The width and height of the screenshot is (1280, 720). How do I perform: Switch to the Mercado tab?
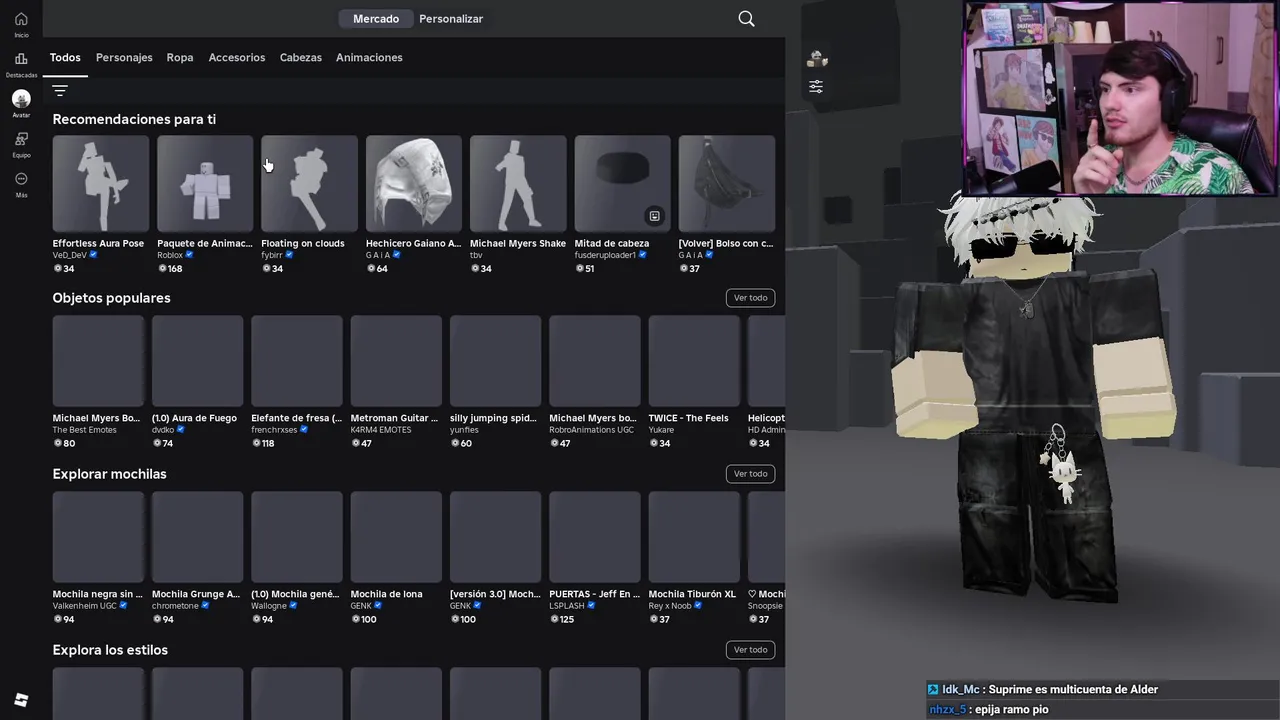[376, 19]
